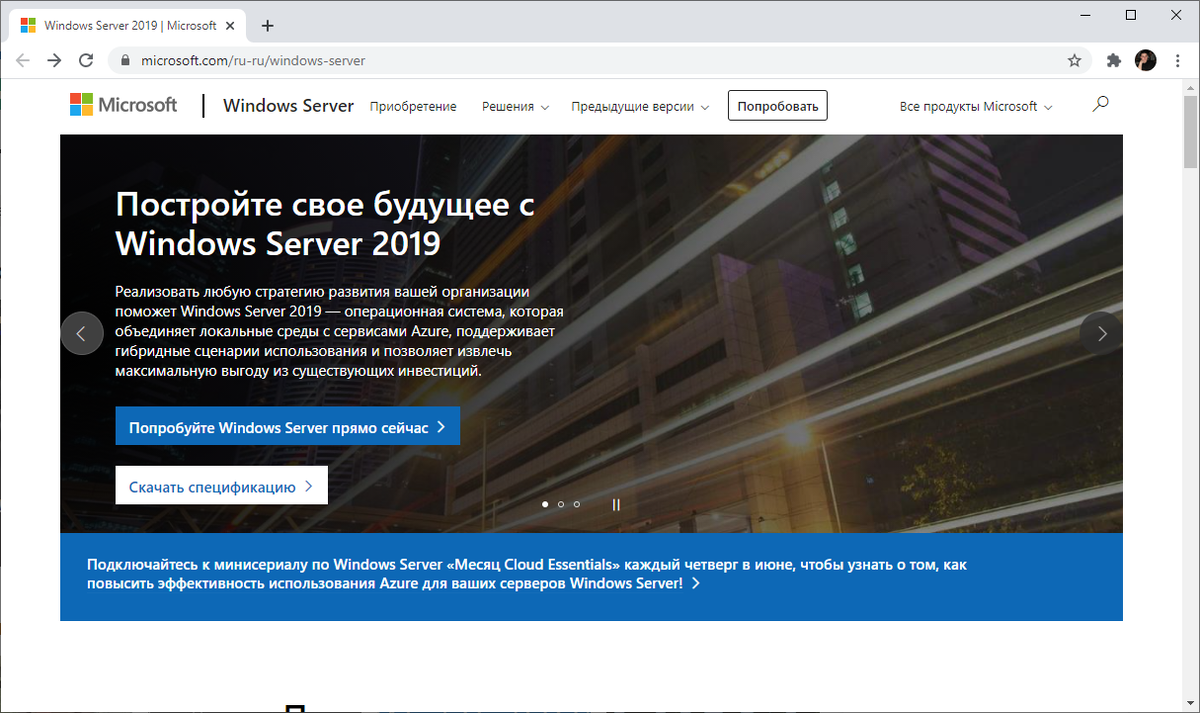Select the second carousel dot
1200x713 pixels.
(x=561, y=505)
